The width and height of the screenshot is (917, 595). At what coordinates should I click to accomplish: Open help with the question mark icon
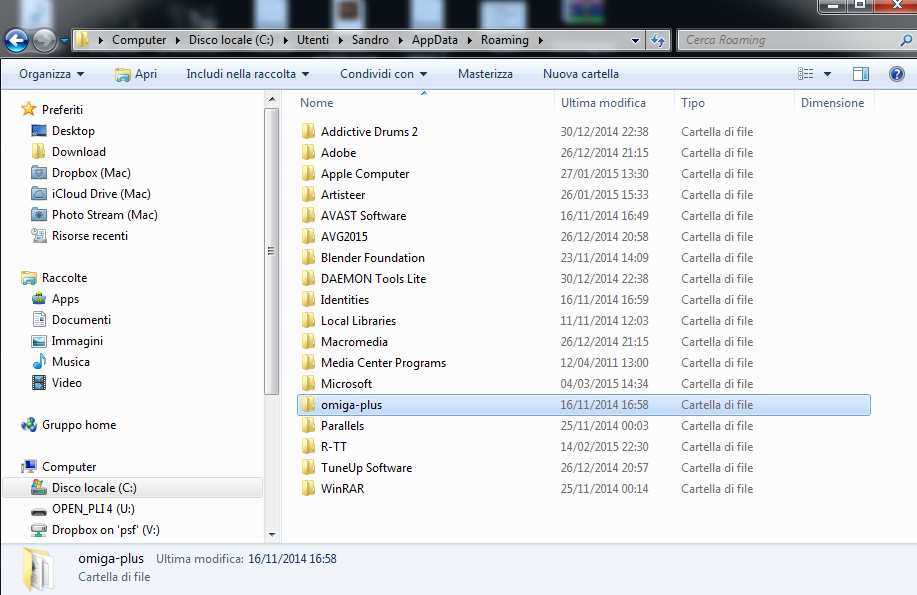pyautogui.click(x=897, y=74)
